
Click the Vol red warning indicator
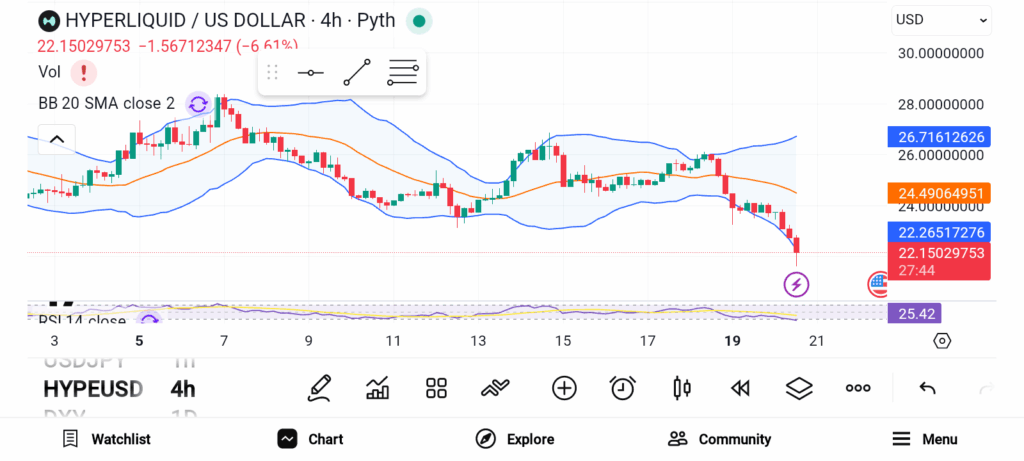tap(84, 72)
